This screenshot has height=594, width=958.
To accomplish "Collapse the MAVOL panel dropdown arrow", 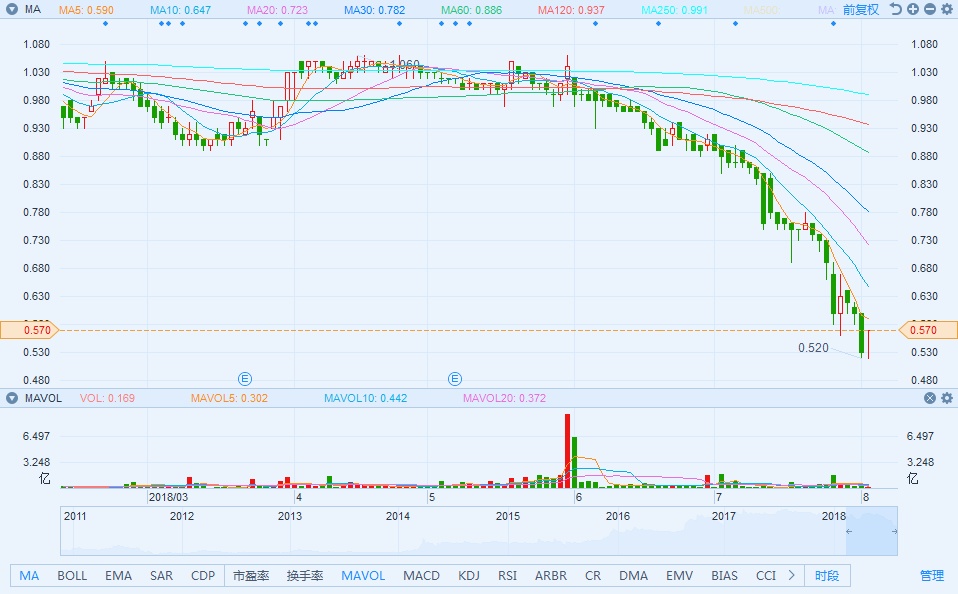I will [12, 398].
